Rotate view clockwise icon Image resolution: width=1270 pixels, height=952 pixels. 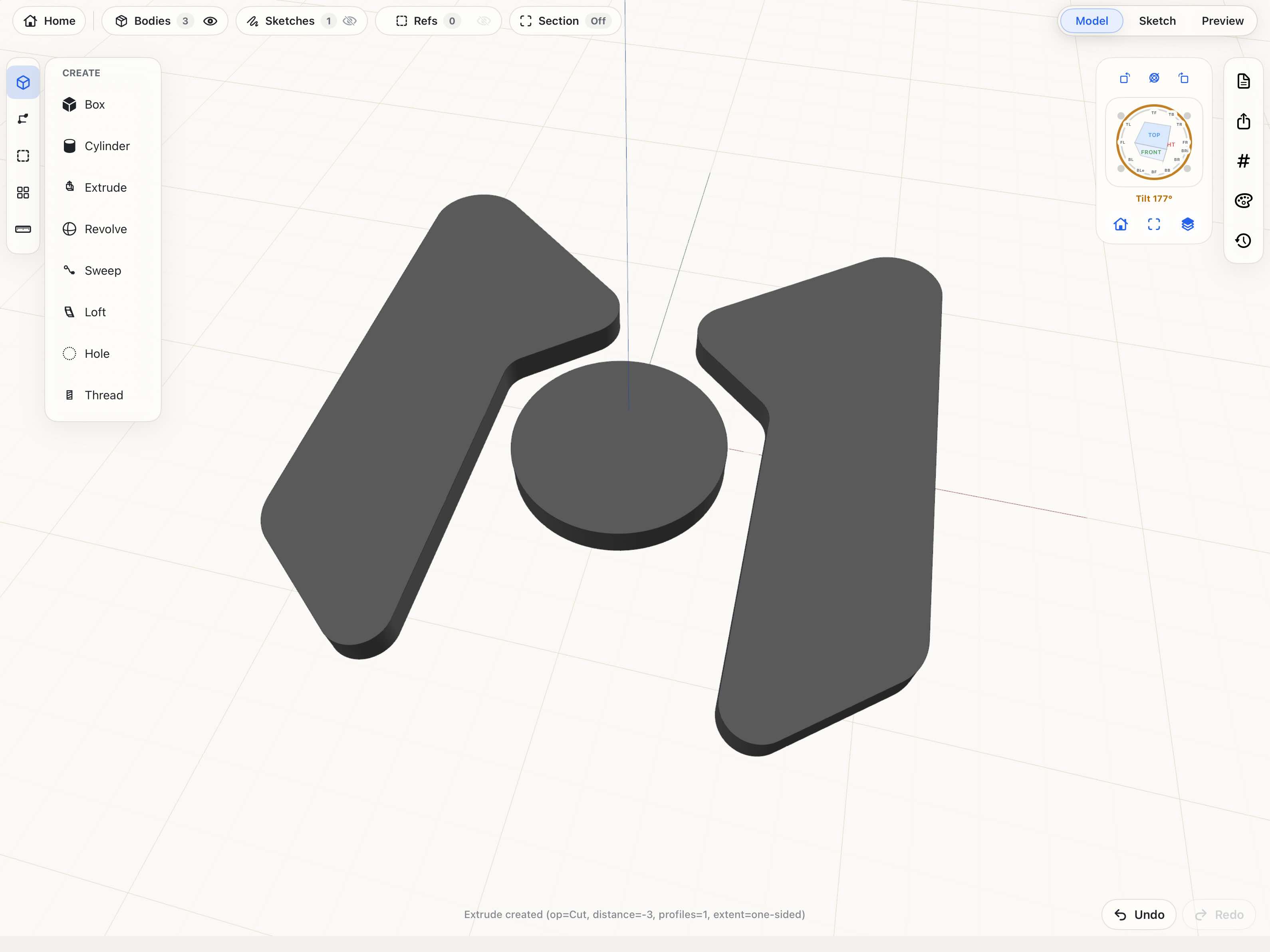coord(1183,78)
